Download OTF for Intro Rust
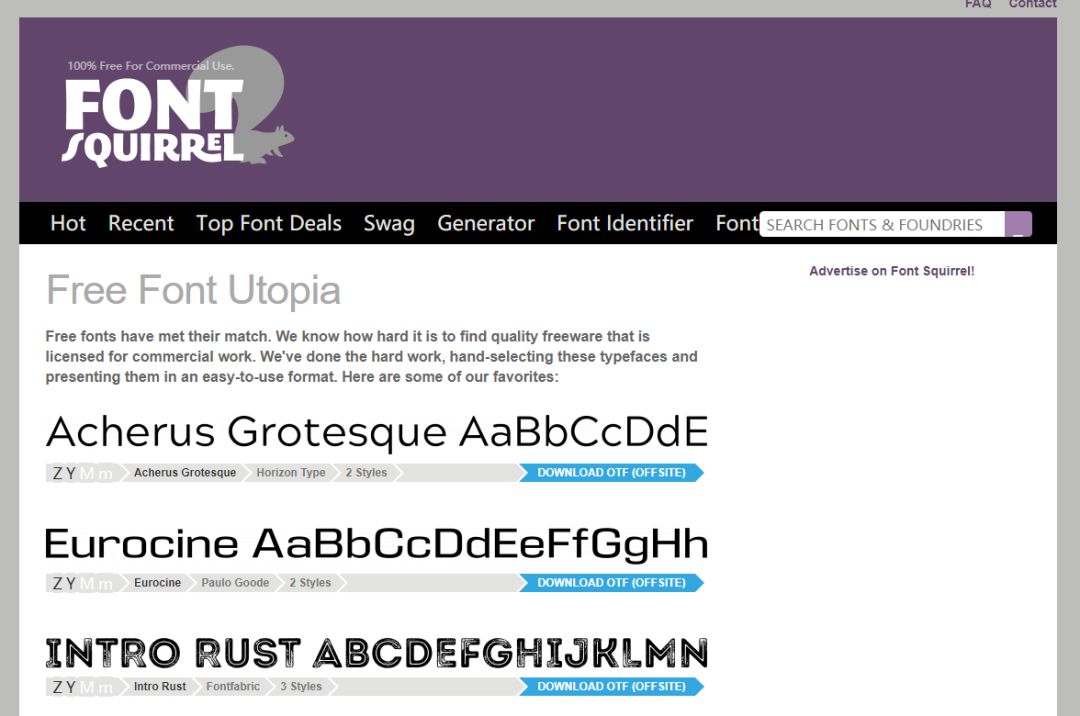Screen dimensions: 1080x716 tap(611, 686)
